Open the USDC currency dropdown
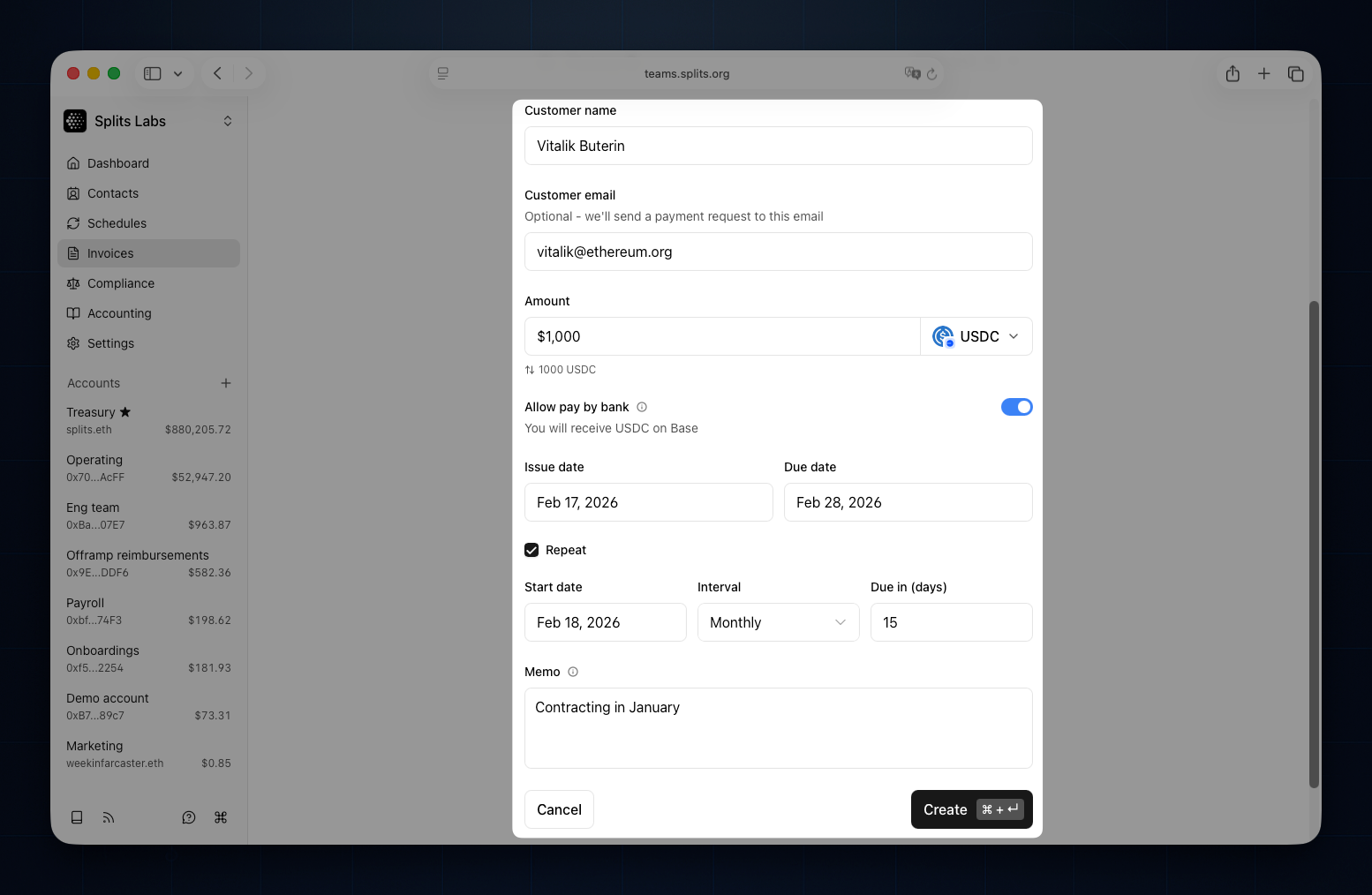Image resolution: width=1372 pixels, height=895 pixels. (x=976, y=336)
